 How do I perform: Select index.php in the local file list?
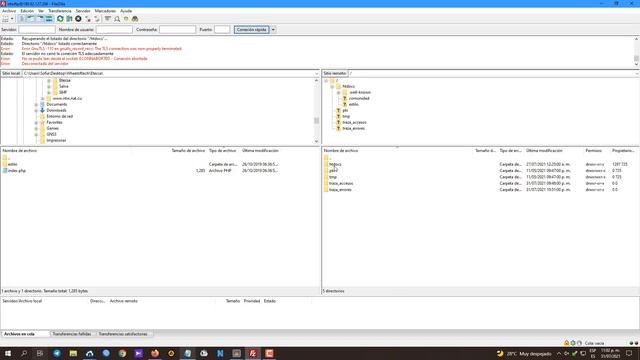click(17, 171)
